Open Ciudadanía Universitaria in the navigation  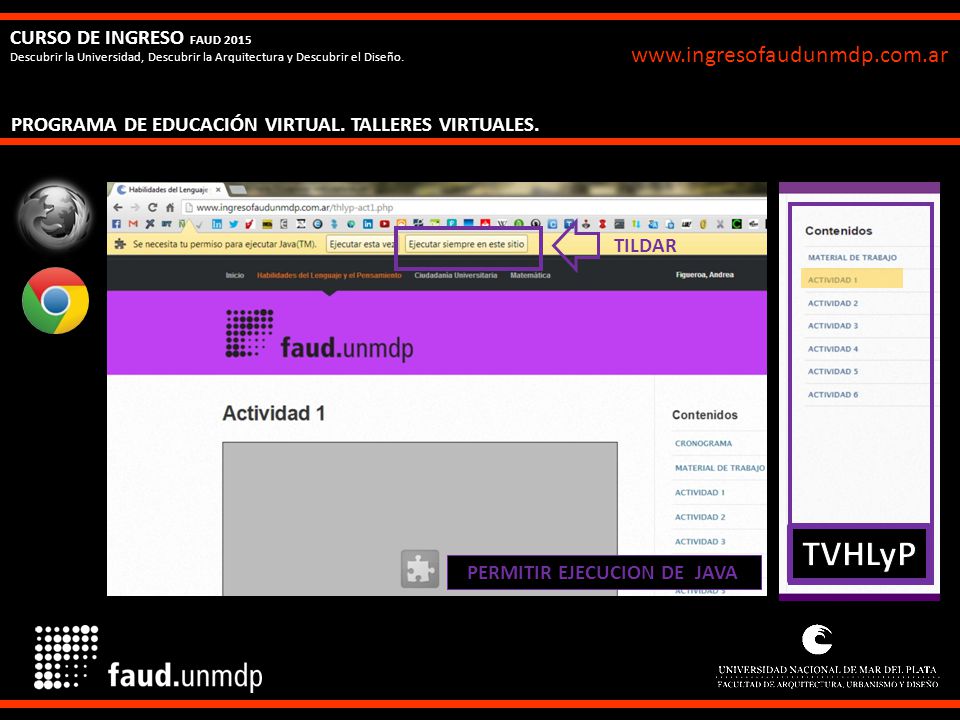point(456,276)
